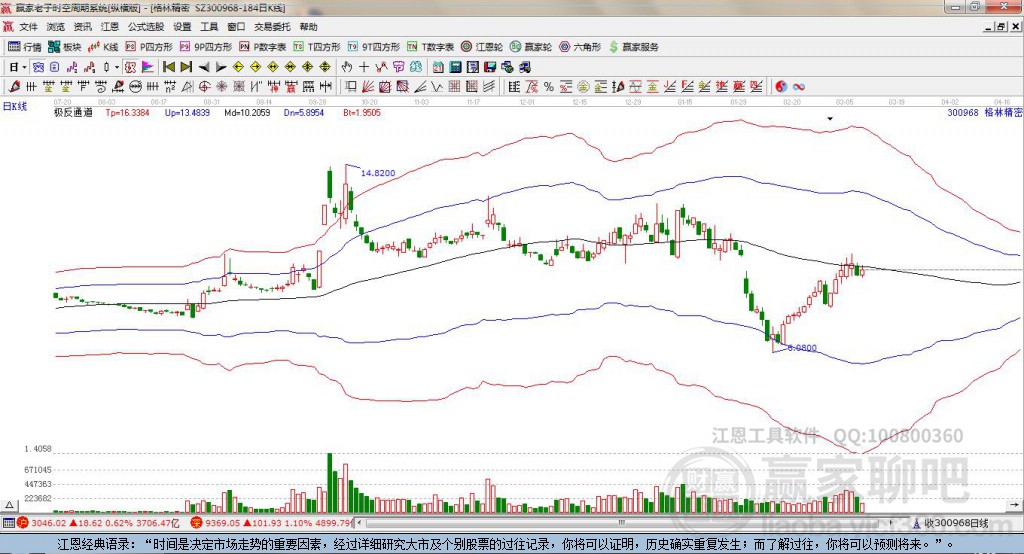
Task: Click the 赢家服务 service button
Action: pos(633,47)
